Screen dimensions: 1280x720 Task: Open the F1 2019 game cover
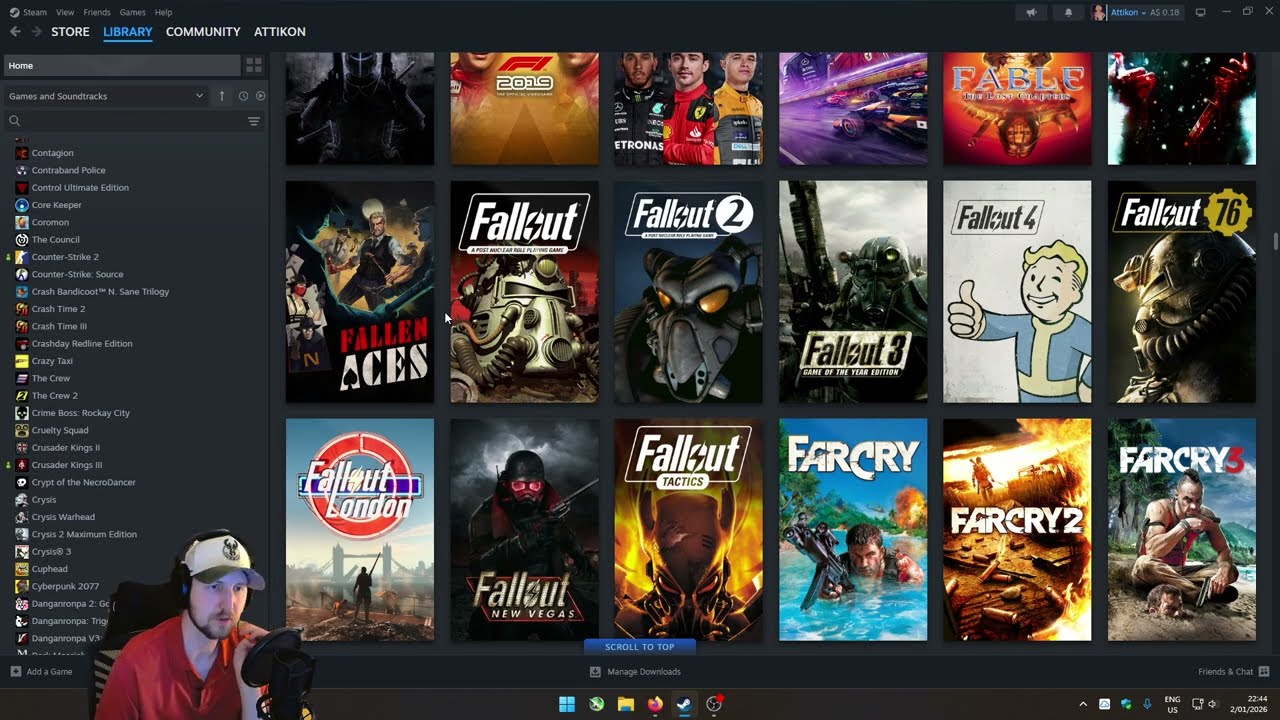525,109
